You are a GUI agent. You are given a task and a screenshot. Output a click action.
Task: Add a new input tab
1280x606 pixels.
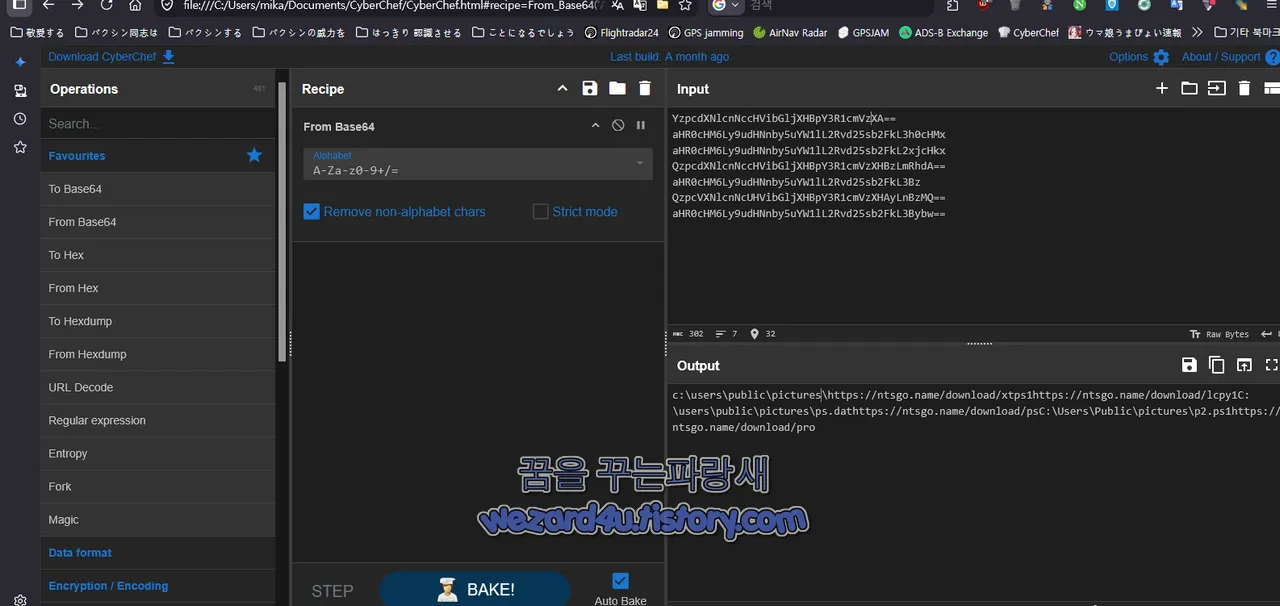point(1162,89)
